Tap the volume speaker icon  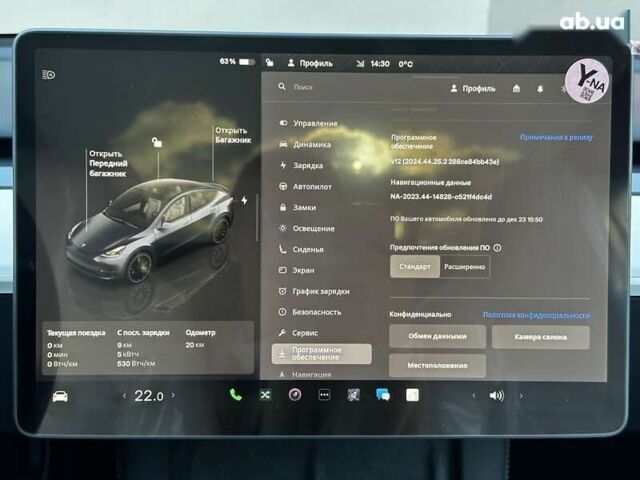(x=496, y=396)
